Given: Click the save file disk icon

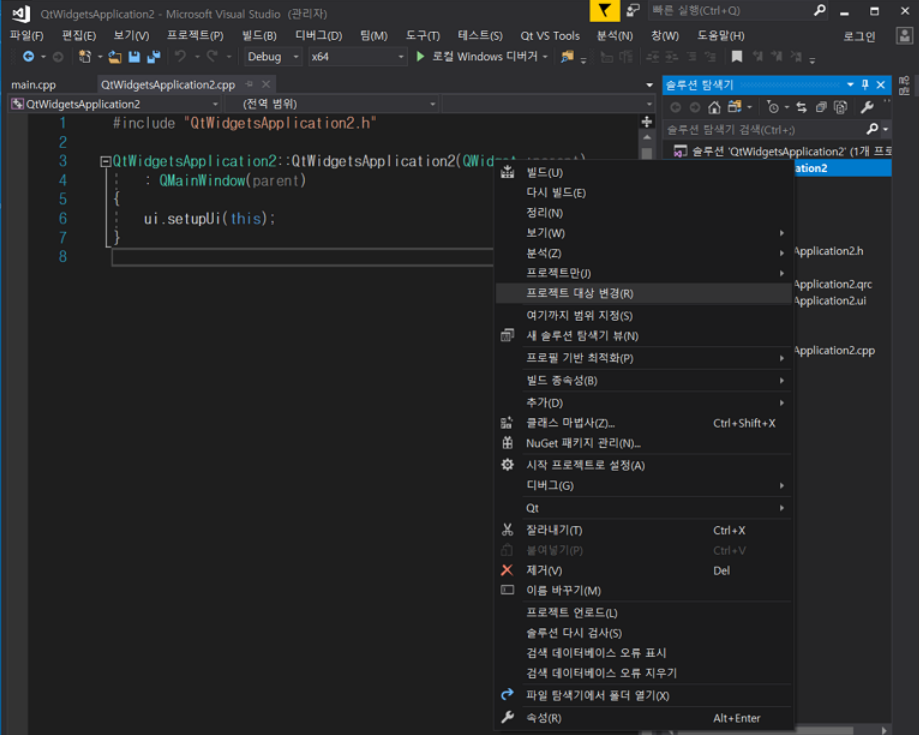Looking at the screenshot, I should click(134, 57).
